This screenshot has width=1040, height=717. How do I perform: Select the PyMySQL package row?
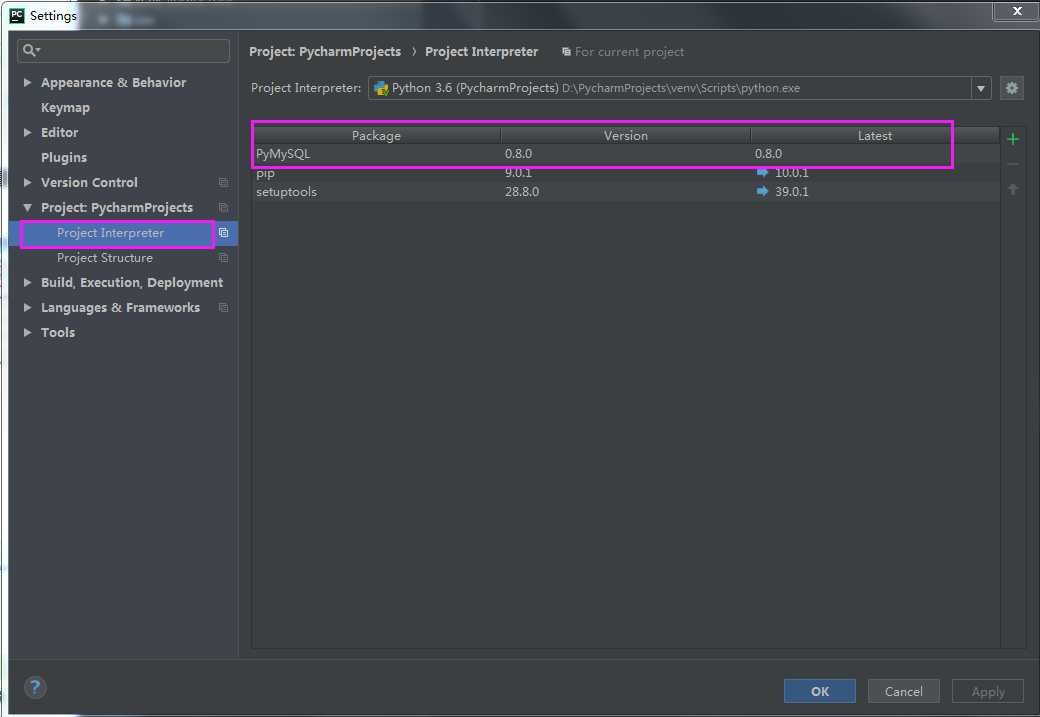pyautogui.click(x=625, y=153)
